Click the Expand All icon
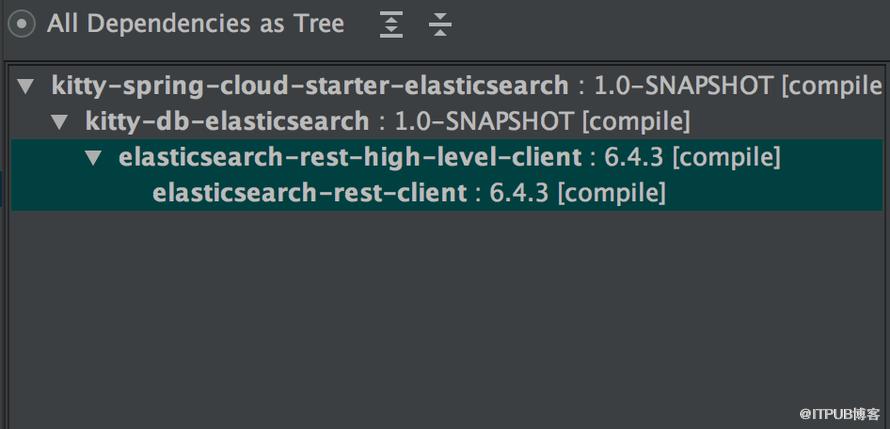This screenshot has height=429, width=890. click(391, 24)
